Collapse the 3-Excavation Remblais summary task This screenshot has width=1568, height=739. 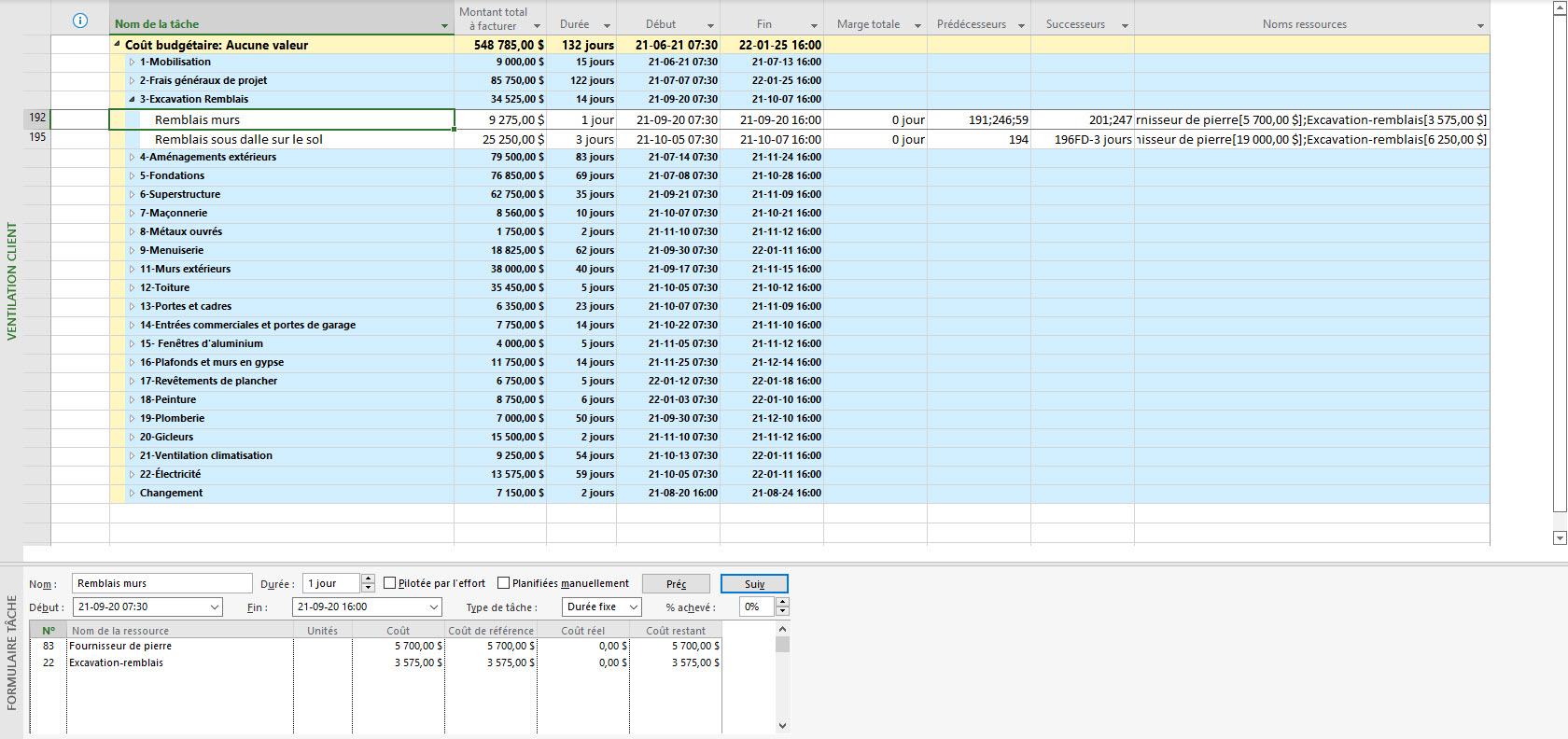(x=132, y=99)
